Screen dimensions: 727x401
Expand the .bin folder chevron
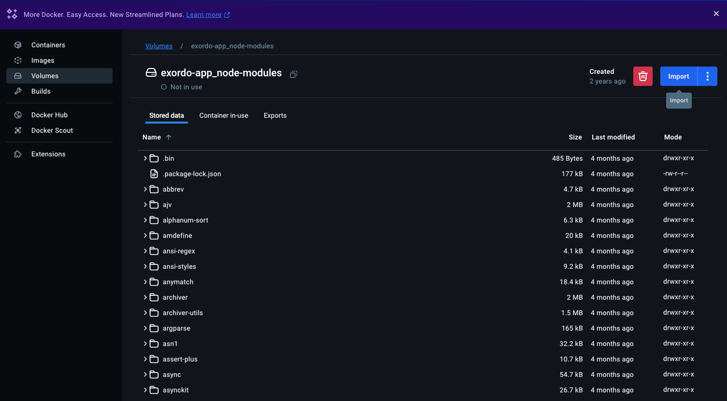(x=145, y=159)
